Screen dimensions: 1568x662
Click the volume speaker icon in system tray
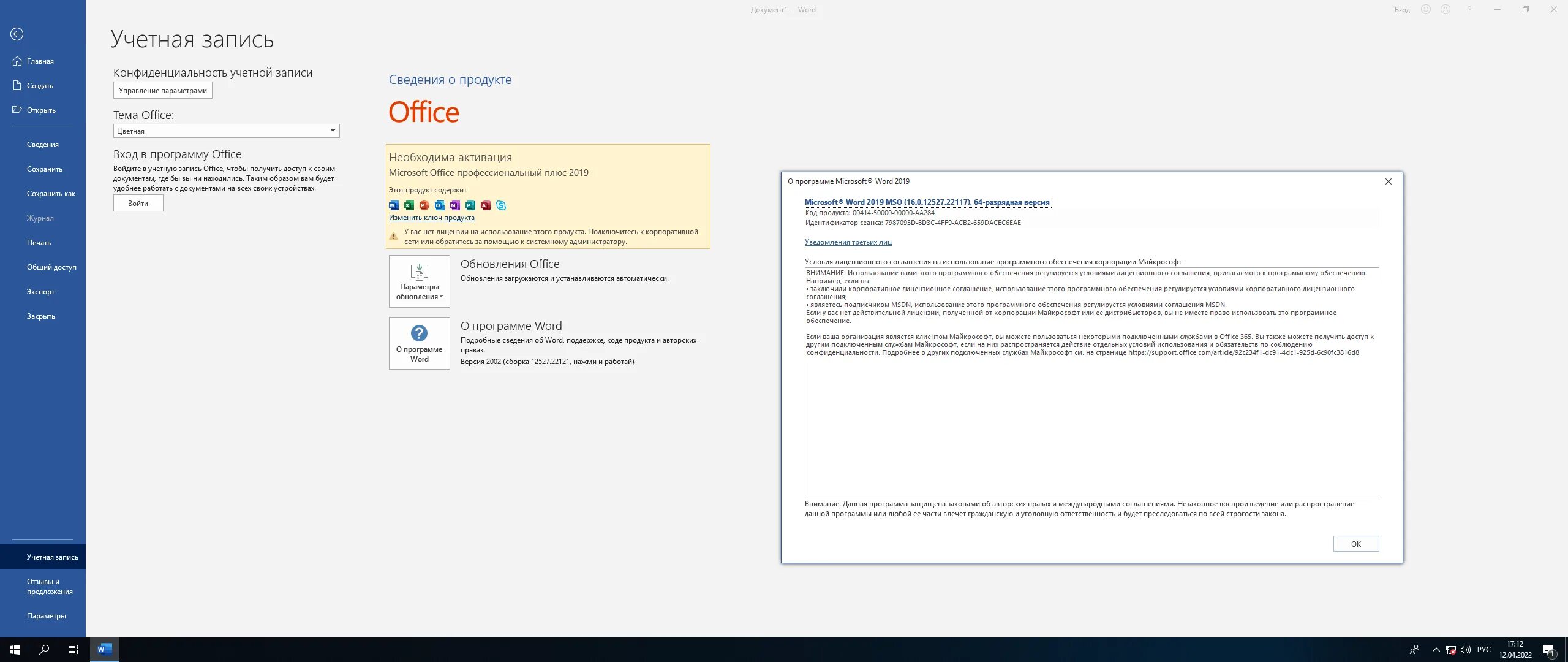point(1466,650)
